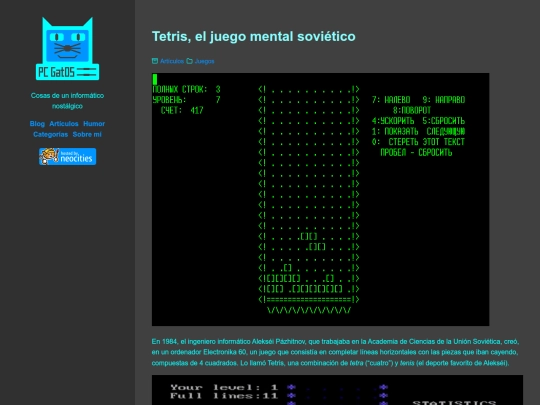540x405 pixels.
Task: Click the hosted by Neocities badge
Action: coord(68,156)
